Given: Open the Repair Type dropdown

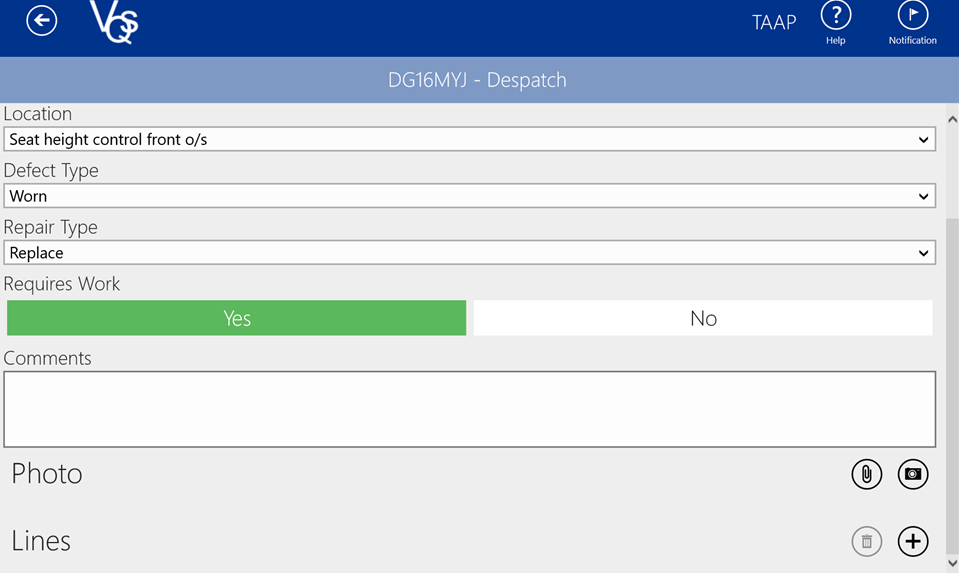Looking at the screenshot, I should [469, 254].
